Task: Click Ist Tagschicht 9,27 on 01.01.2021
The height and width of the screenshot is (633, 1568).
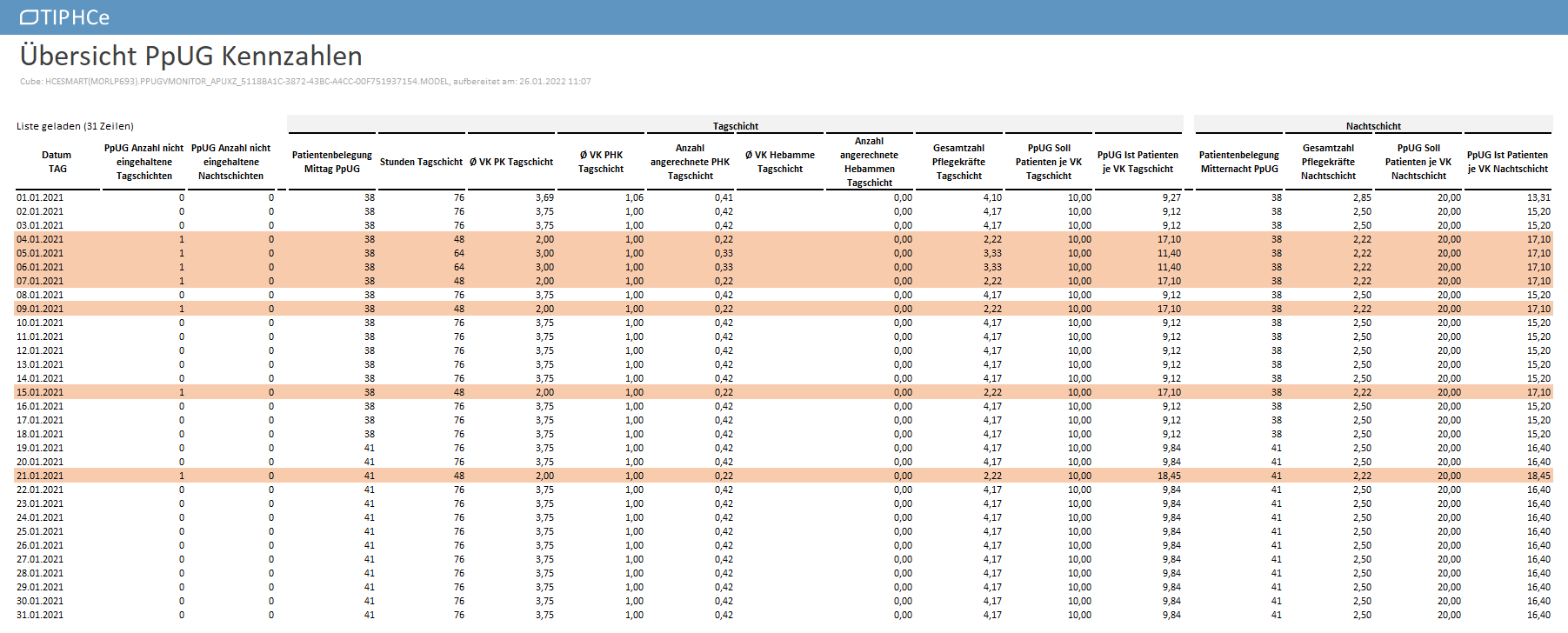Action: pyautogui.click(x=1171, y=197)
